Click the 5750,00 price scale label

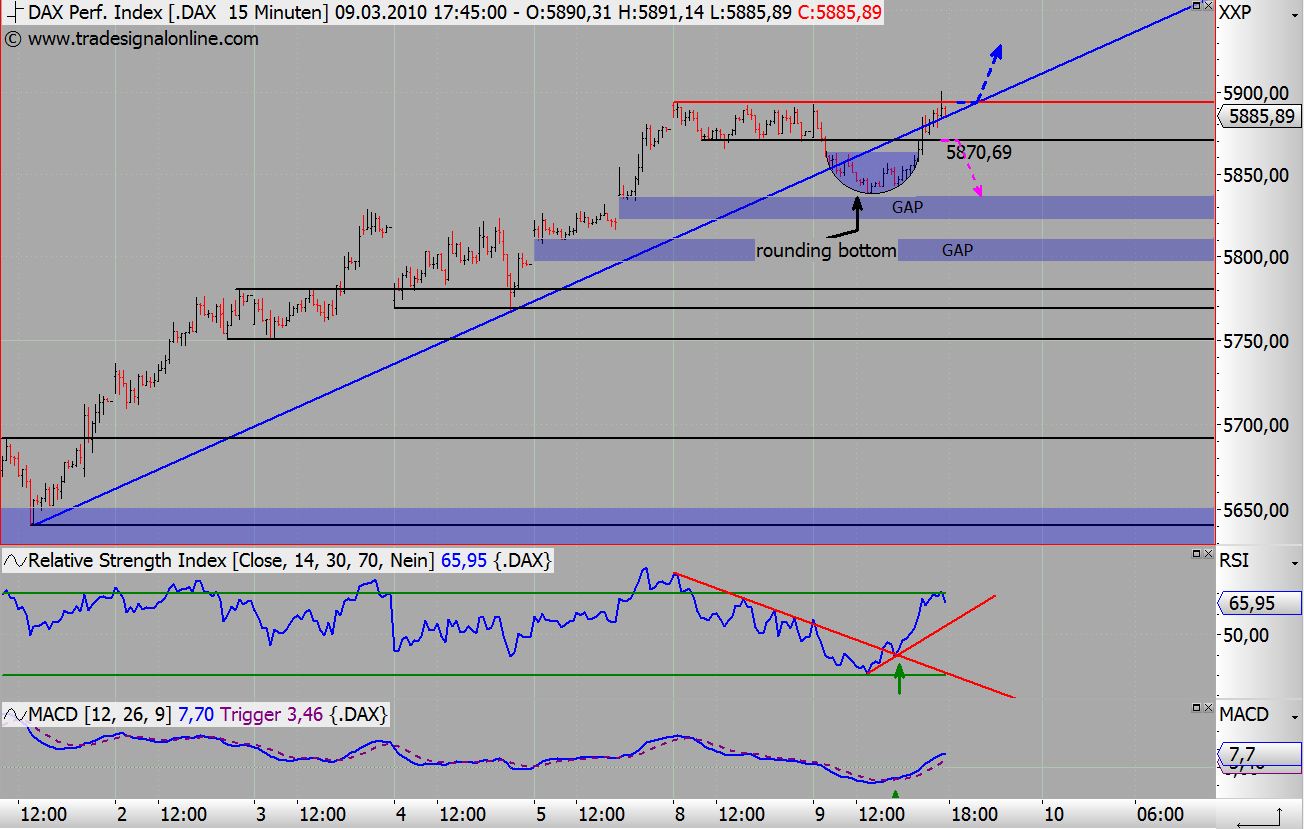pyautogui.click(x=1257, y=341)
